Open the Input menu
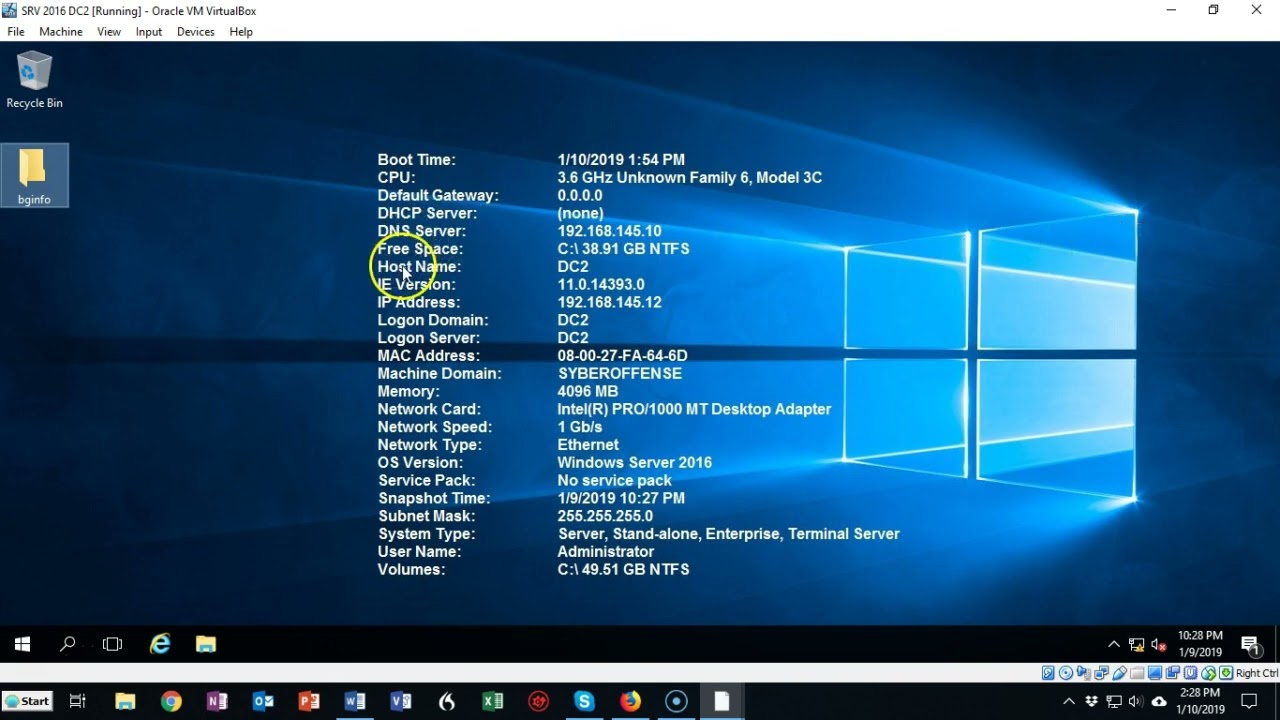1280x720 pixels. point(149,32)
